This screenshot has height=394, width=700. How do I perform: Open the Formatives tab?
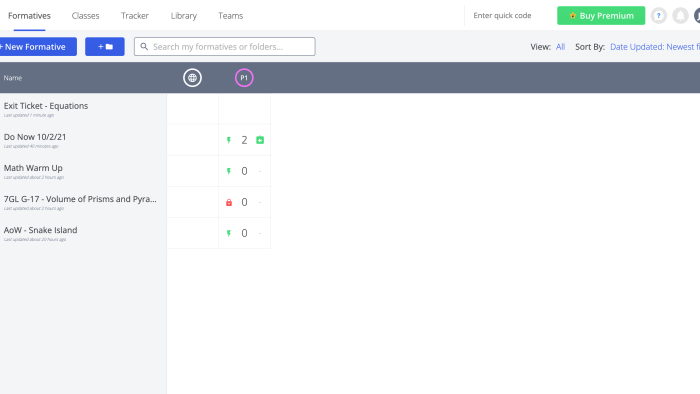click(29, 16)
